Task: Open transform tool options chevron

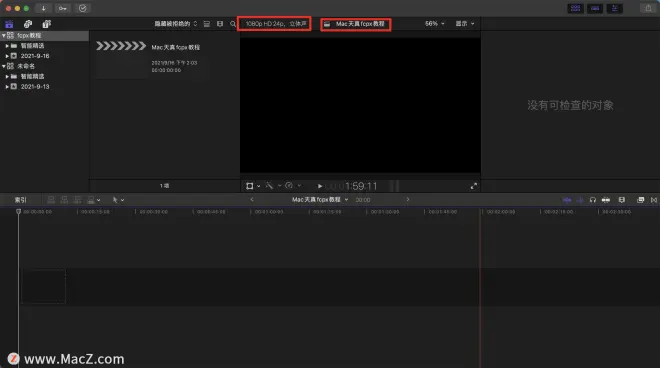Action: [258, 186]
